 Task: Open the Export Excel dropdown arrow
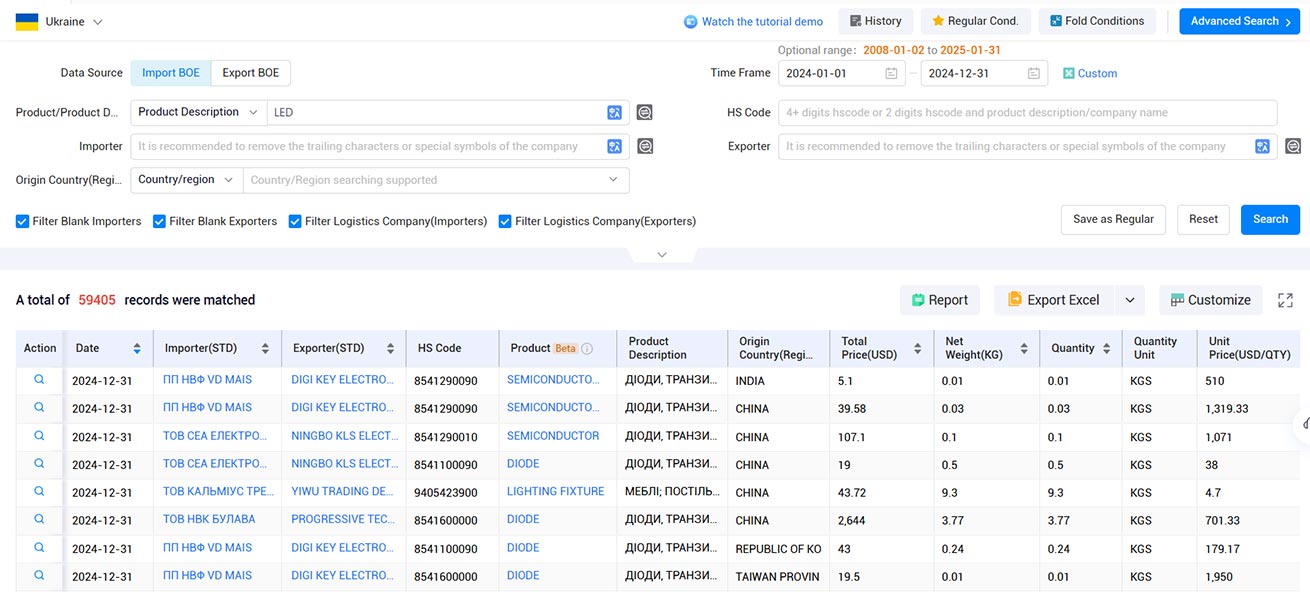tap(1130, 300)
